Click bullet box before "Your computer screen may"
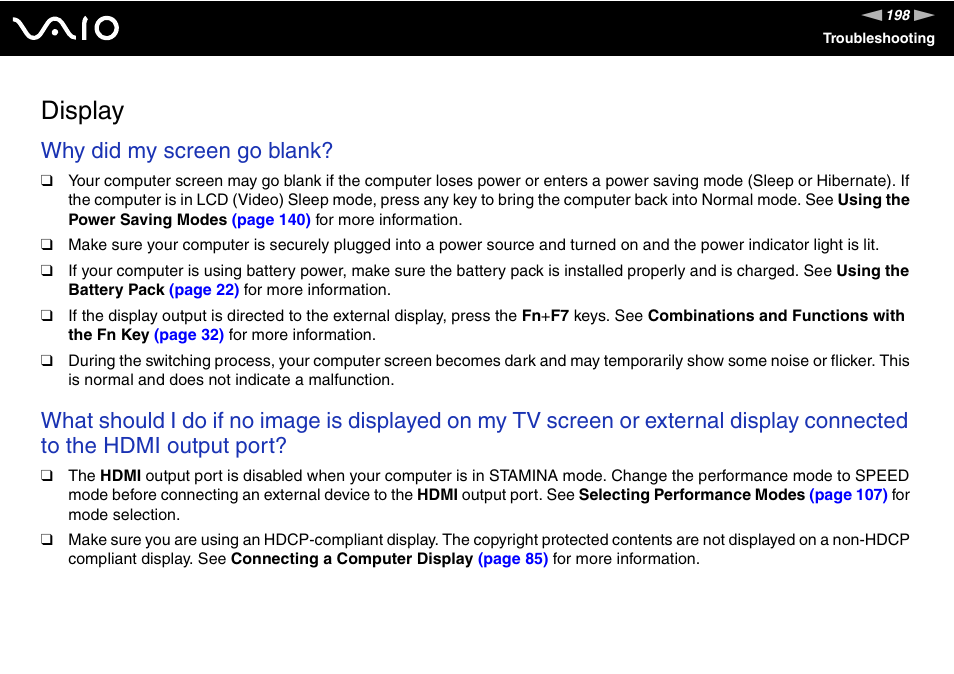 click(47, 180)
